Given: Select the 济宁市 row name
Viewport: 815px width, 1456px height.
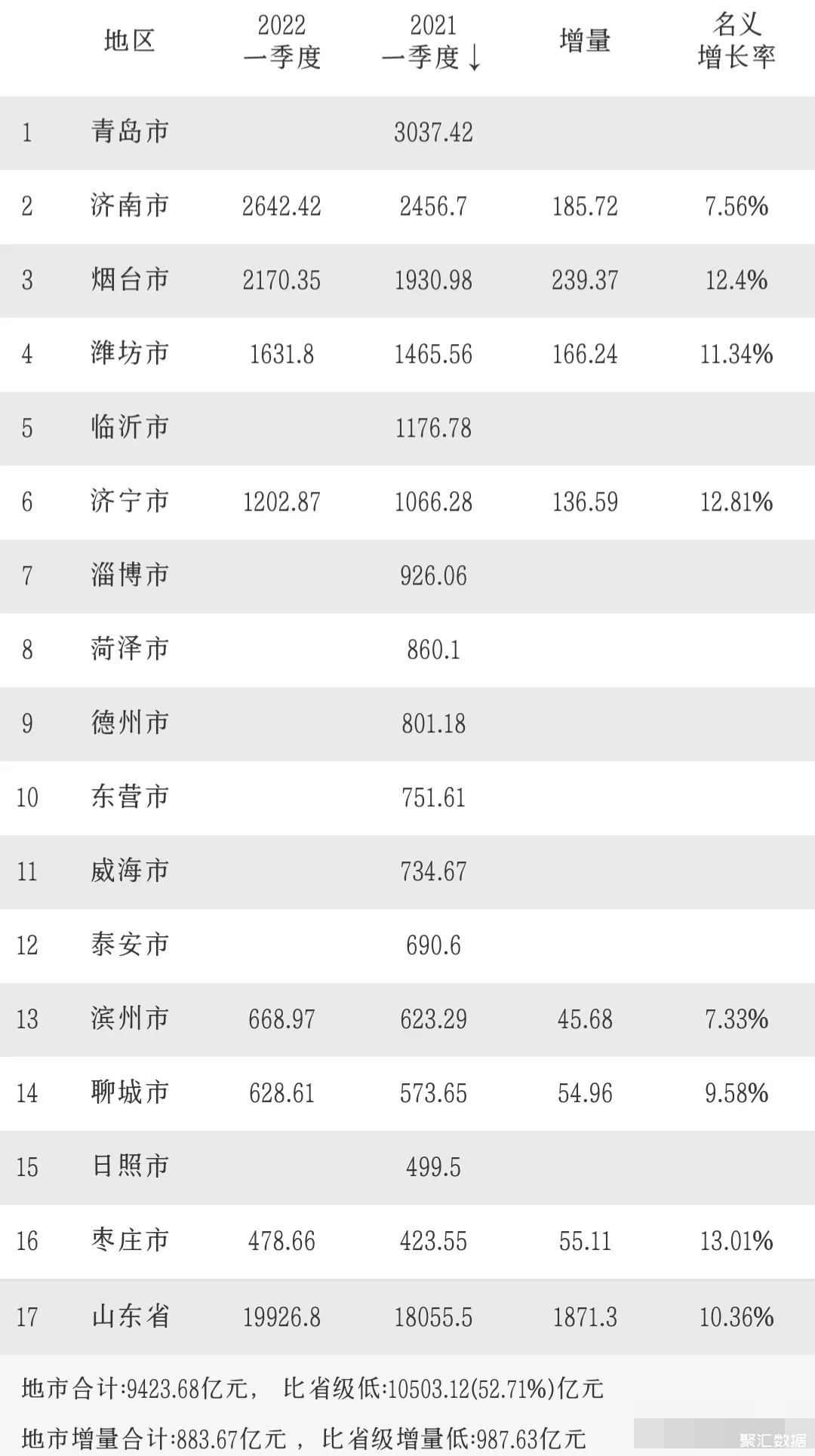Looking at the screenshot, I should pyautogui.click(x=130, y=502).
